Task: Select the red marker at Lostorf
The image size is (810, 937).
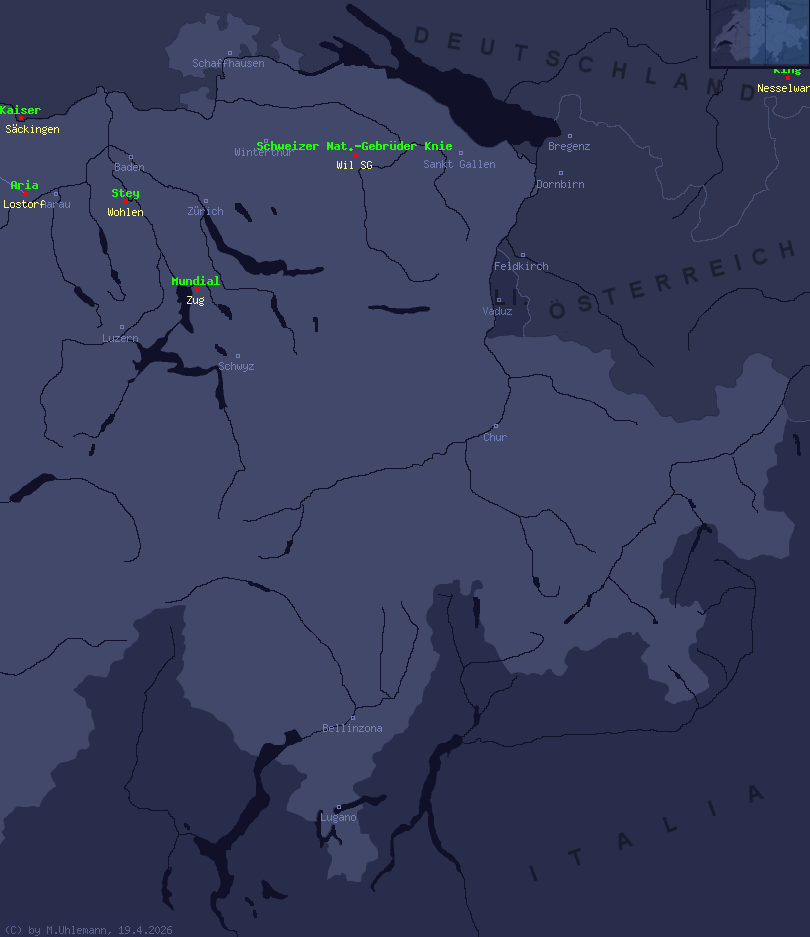Action: point(25,194)
